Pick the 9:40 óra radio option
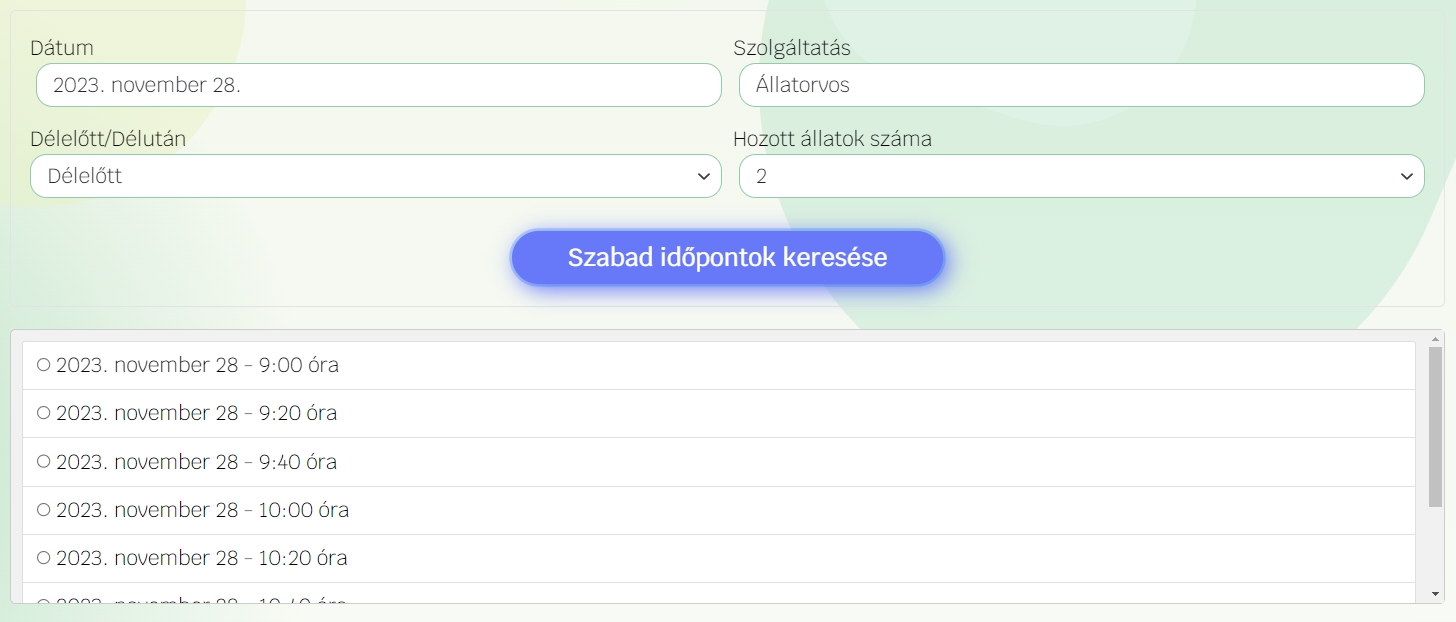Screen dimensions: 1456x622 coord(43,461)
